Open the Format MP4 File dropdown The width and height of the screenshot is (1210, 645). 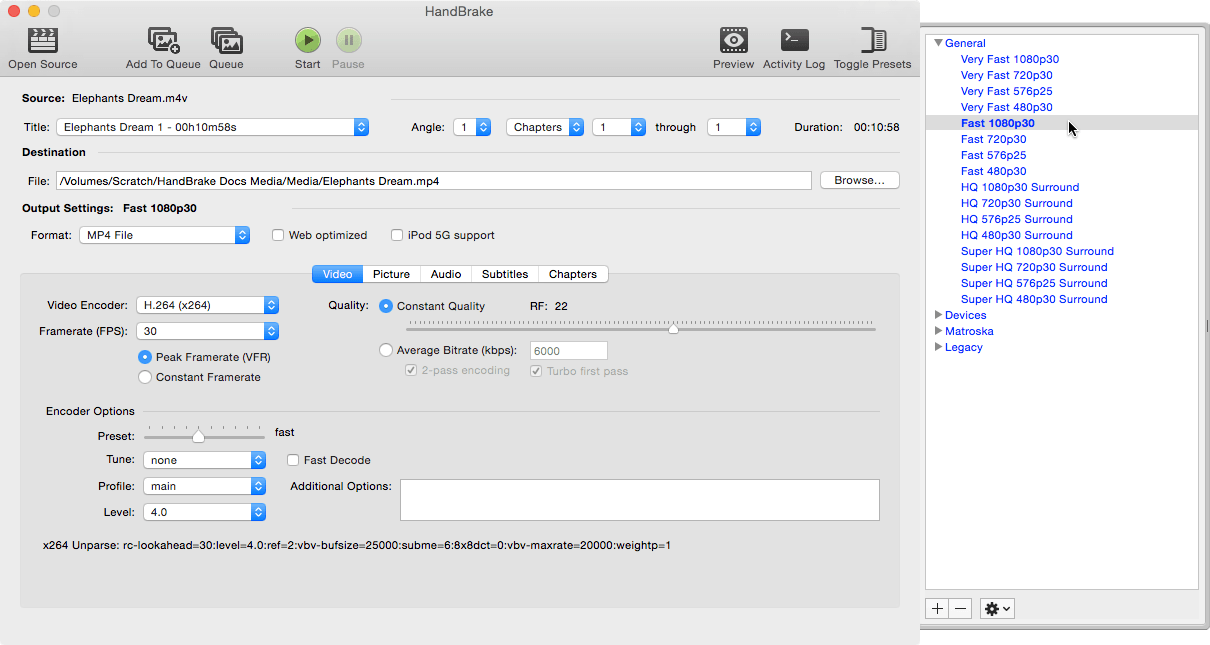click(164, 235)
